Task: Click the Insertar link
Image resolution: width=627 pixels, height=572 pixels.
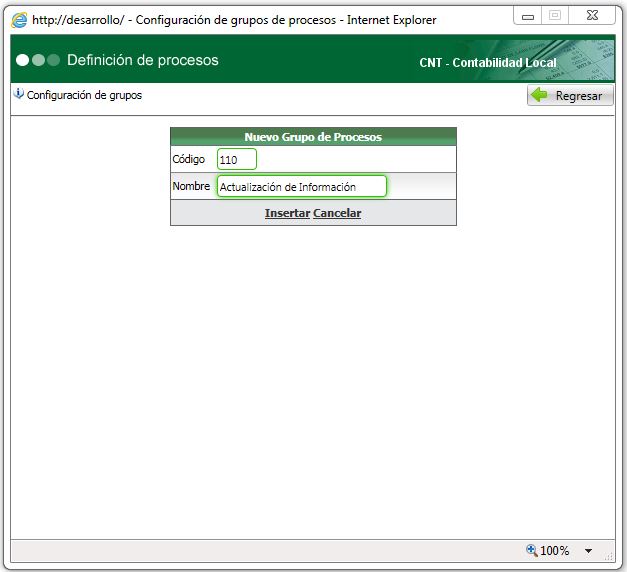Action: pyautogui.click(x=287, y=213)
